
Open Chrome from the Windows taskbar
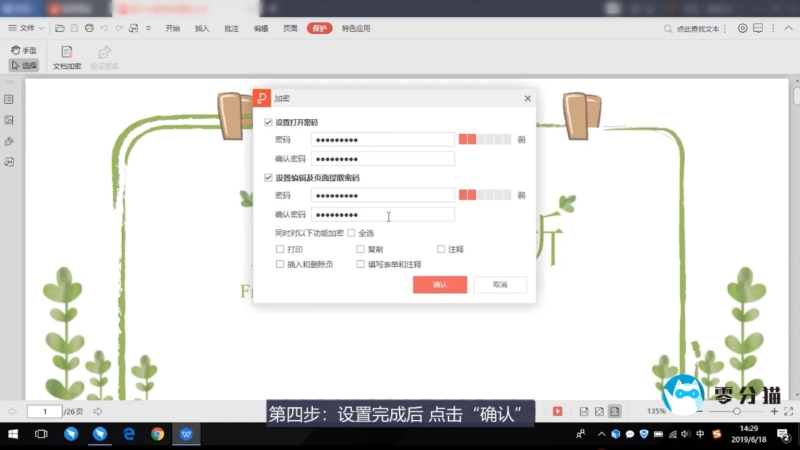(157, 434)
